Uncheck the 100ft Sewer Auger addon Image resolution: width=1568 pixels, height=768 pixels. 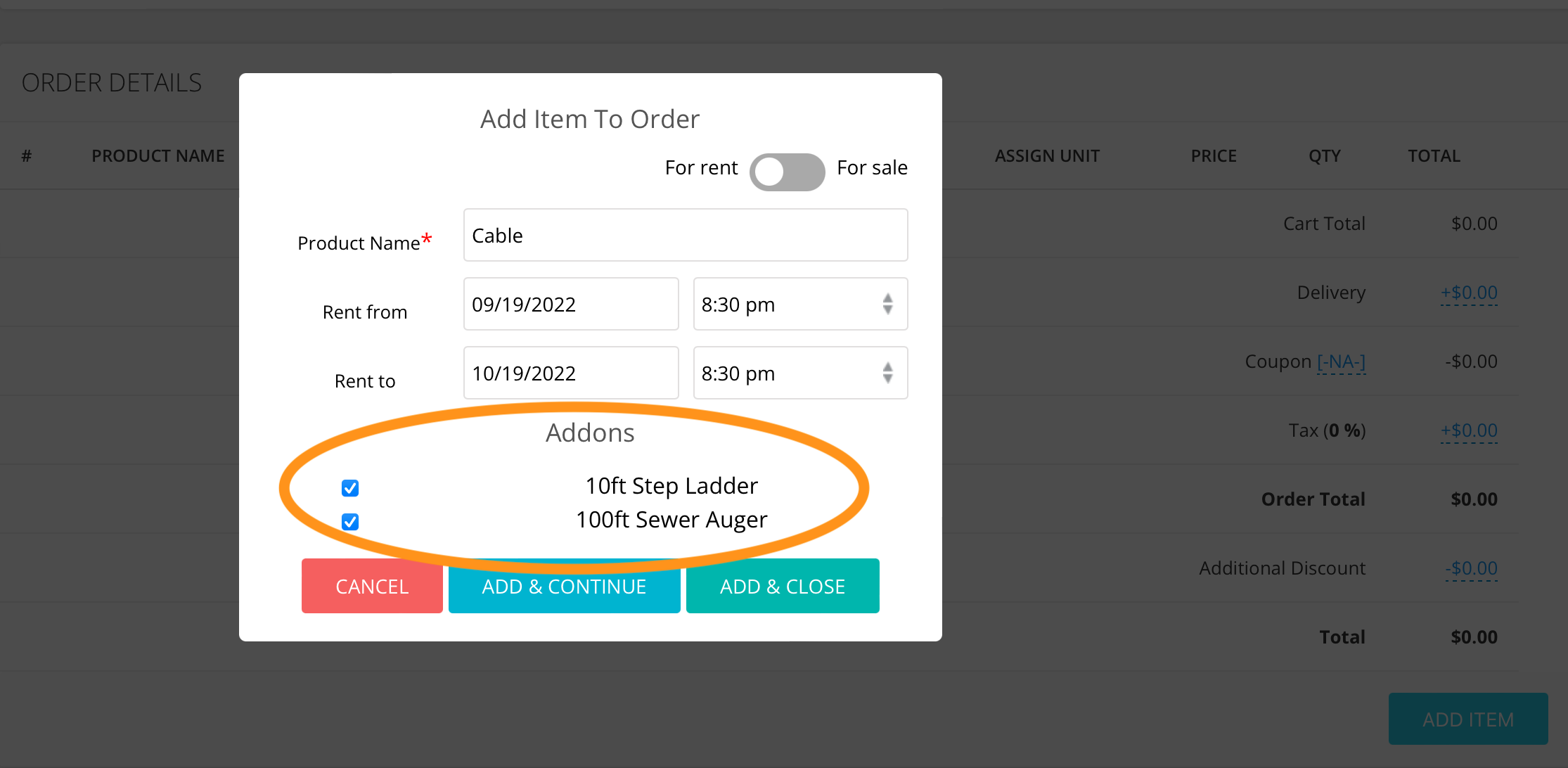pos(350,521)
